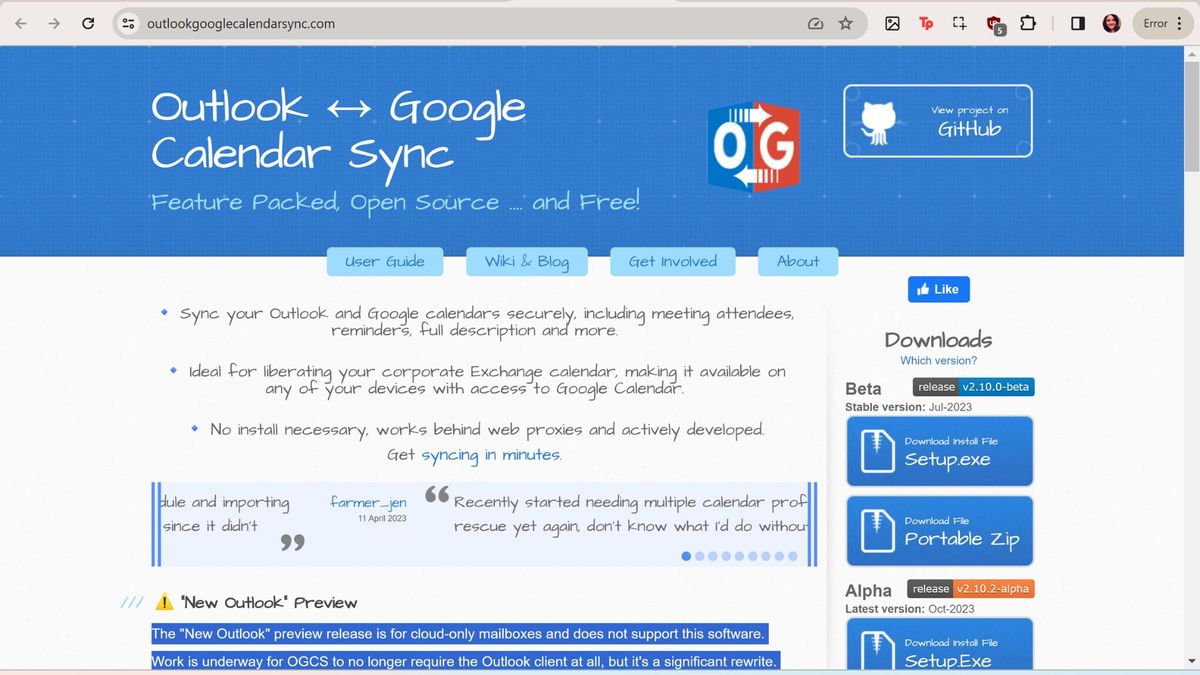Go forward in browser history

54,23
